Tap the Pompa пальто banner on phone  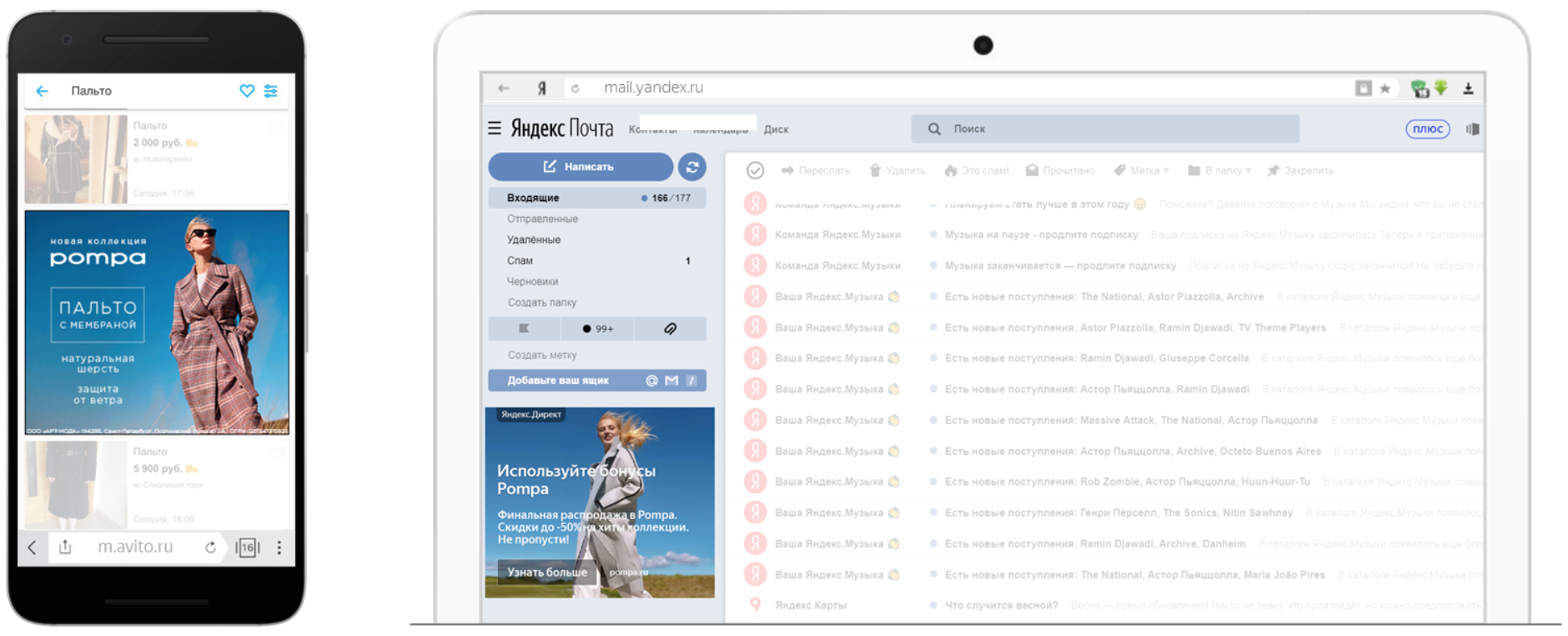click(157, 322)
